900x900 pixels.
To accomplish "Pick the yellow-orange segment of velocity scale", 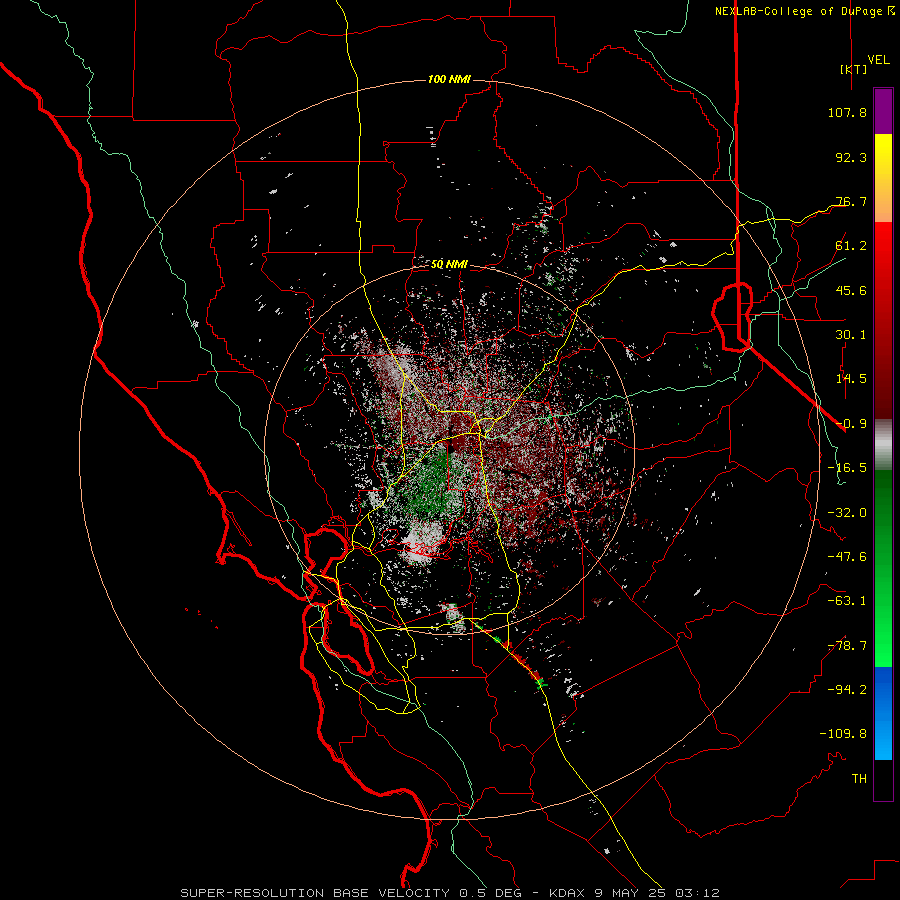I will [x=883, y=178].
